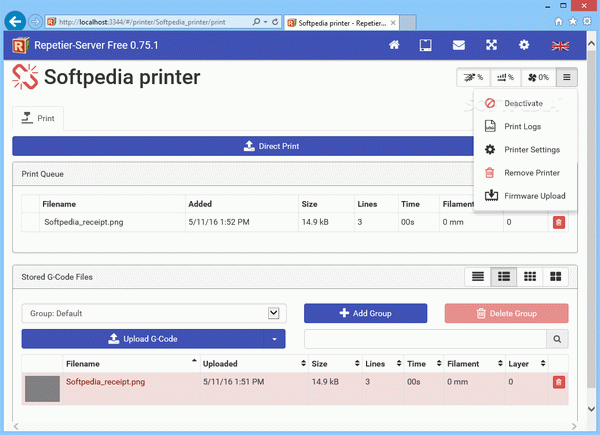Viewport: 600px width, 435px height.
Task: Select Deactivate from printer menu
Action: [x=525, y=103]
